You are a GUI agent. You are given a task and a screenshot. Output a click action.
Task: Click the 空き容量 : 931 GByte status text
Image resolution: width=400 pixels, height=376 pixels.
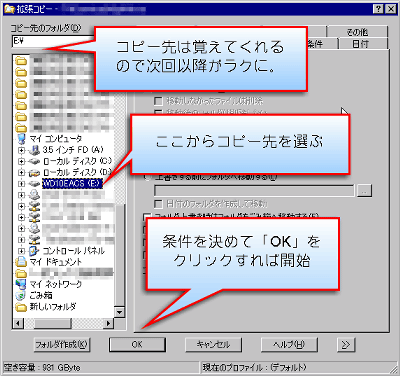click(42, 368)
